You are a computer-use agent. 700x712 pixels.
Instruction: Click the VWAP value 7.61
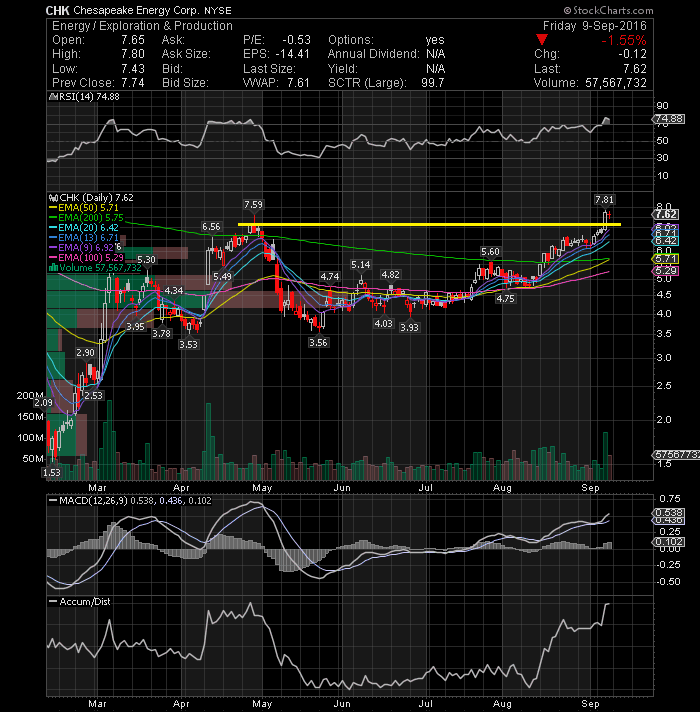tap(298, 83)
